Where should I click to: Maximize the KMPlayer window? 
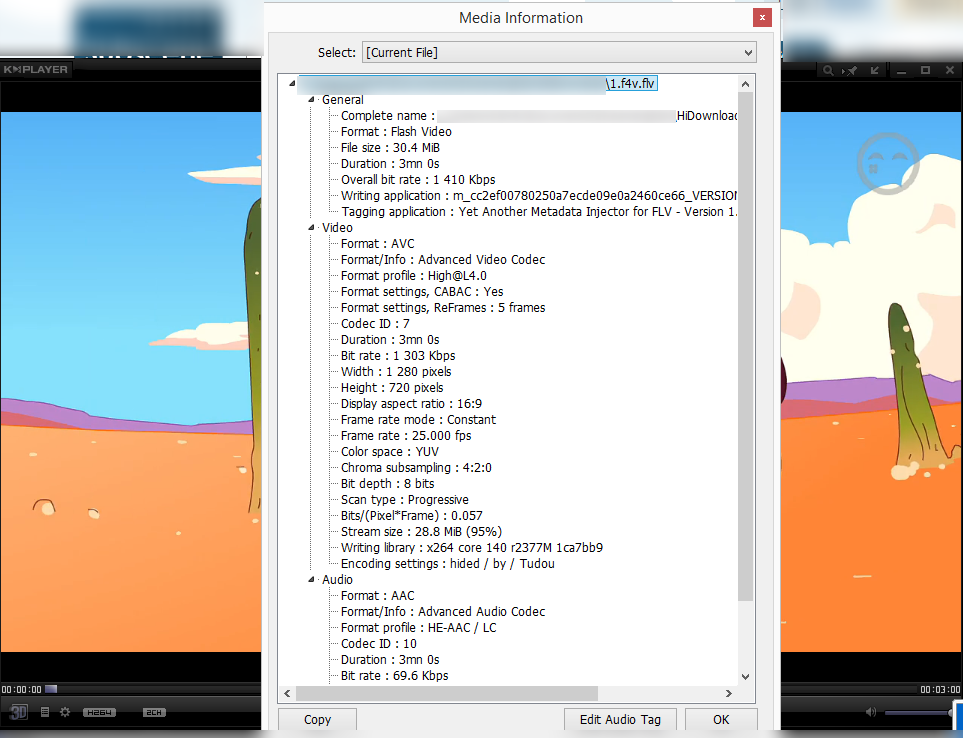coord(926,71)
